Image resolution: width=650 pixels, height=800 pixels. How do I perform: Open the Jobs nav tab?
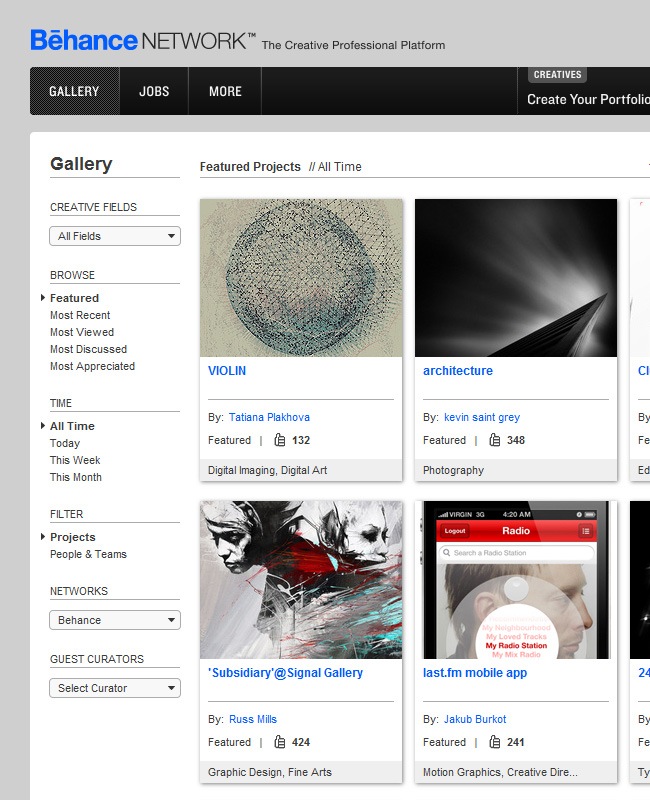[x=154, y=91]
